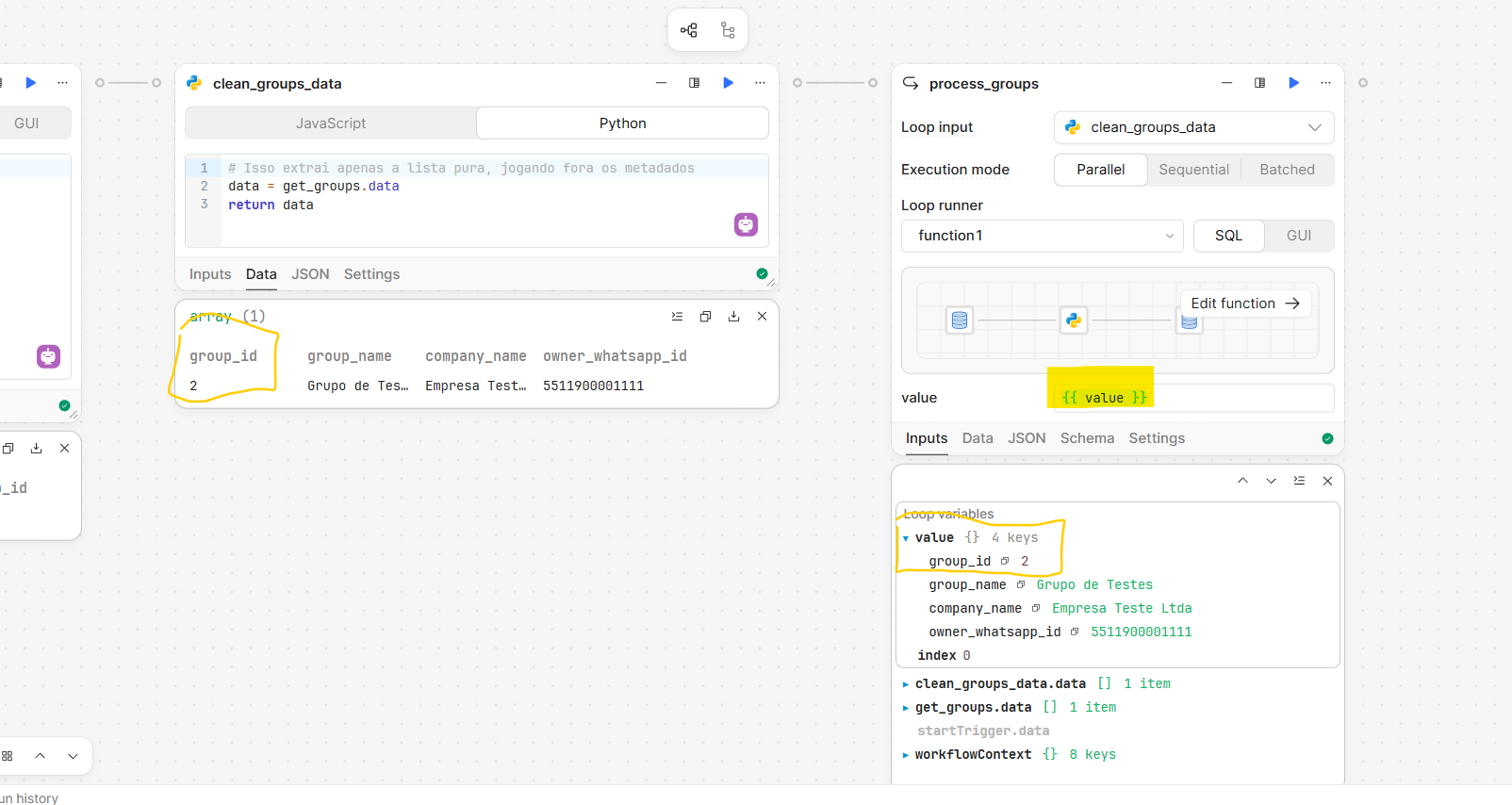Set execution mode to Sequential
This screenshot has width=1512, height=805.
tap(1193, 170)
